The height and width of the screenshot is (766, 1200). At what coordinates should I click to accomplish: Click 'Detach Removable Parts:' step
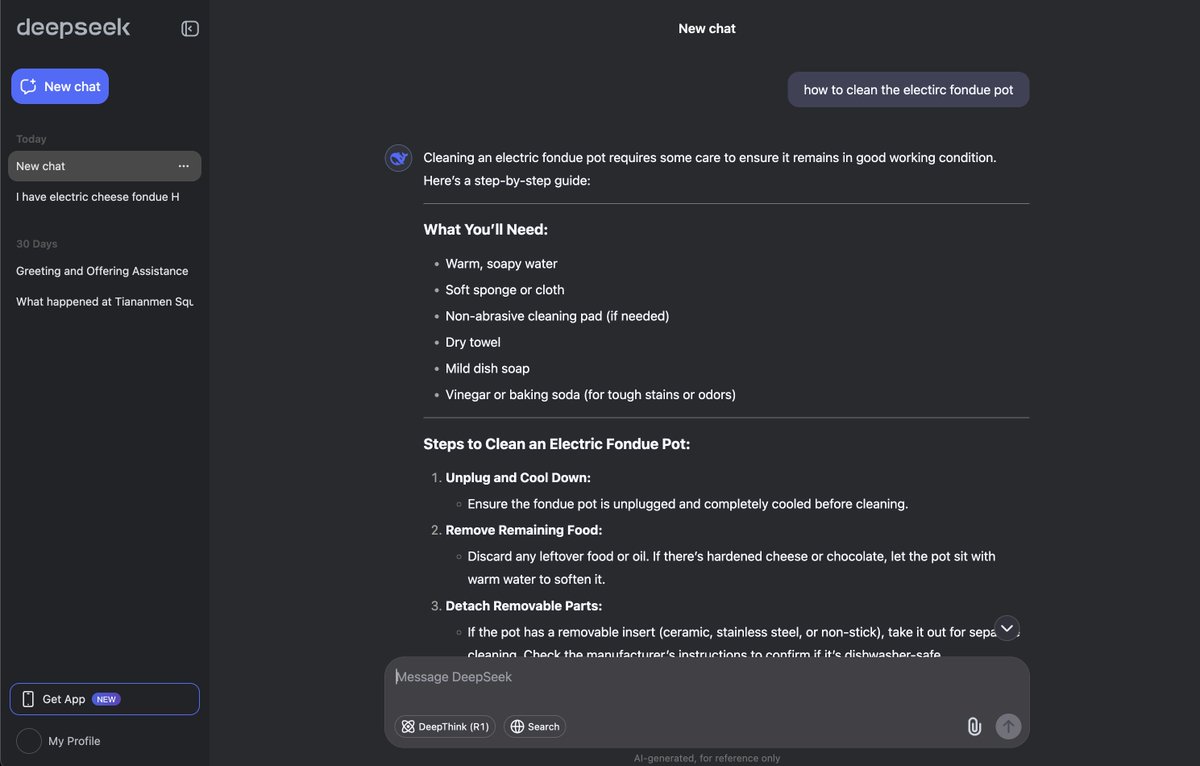click(x=524, y=606)
